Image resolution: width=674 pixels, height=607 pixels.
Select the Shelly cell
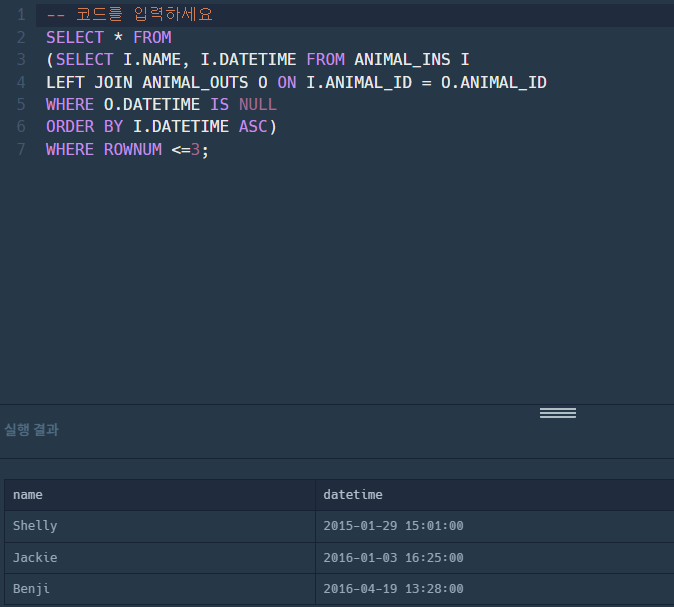coord(160,526)
